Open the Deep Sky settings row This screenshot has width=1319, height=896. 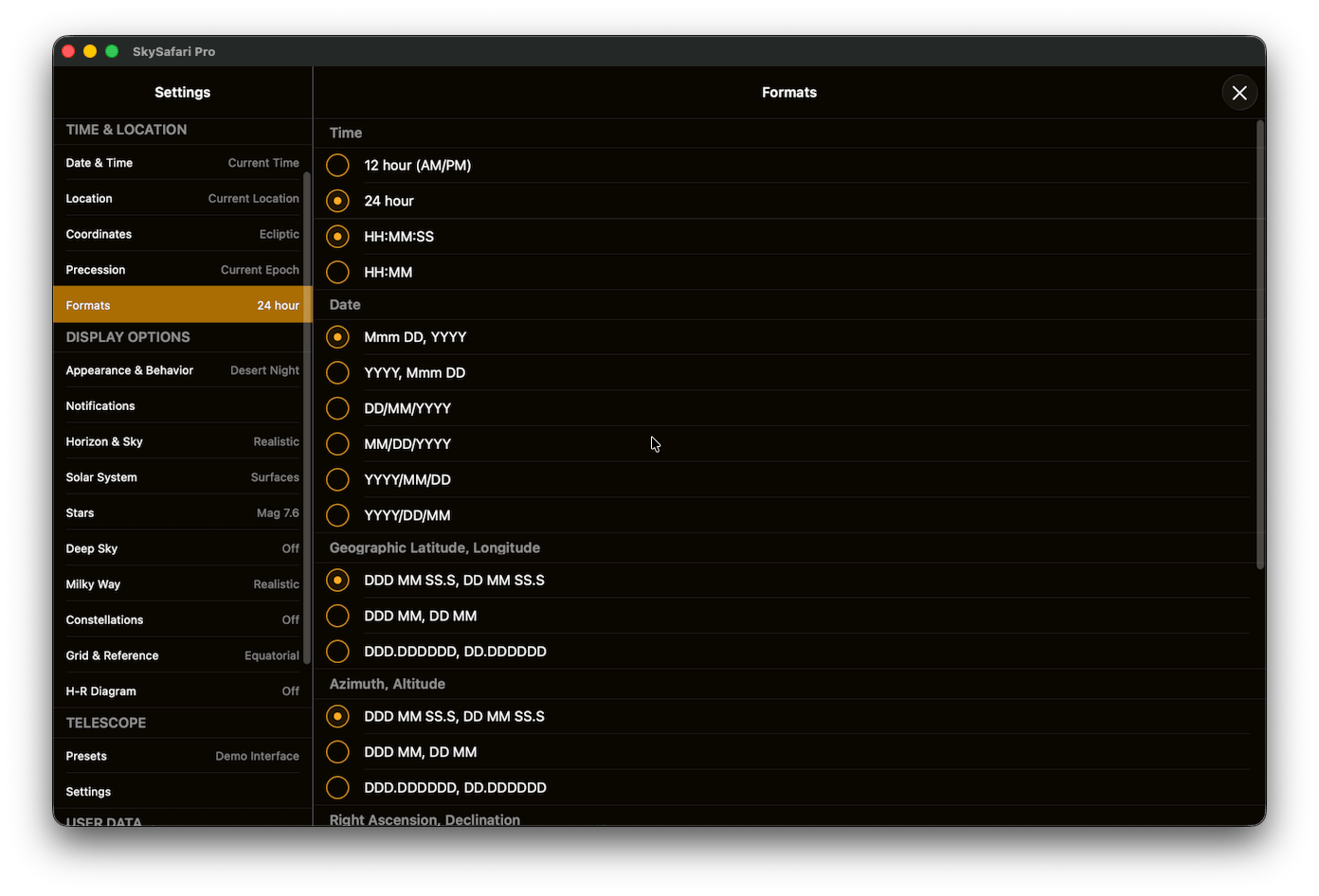182,548
